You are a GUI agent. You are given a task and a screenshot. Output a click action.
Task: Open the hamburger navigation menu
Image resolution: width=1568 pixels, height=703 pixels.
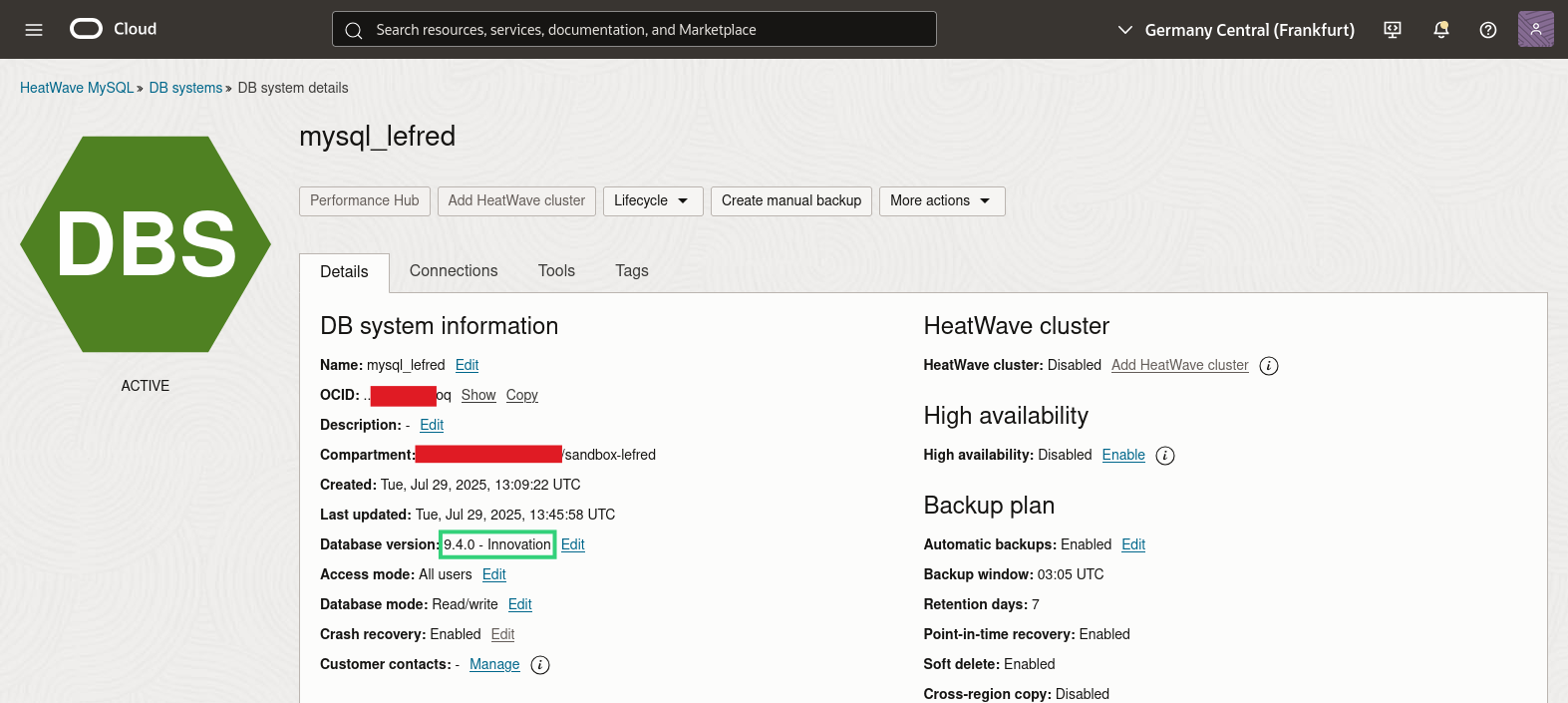tap(34, 30)
